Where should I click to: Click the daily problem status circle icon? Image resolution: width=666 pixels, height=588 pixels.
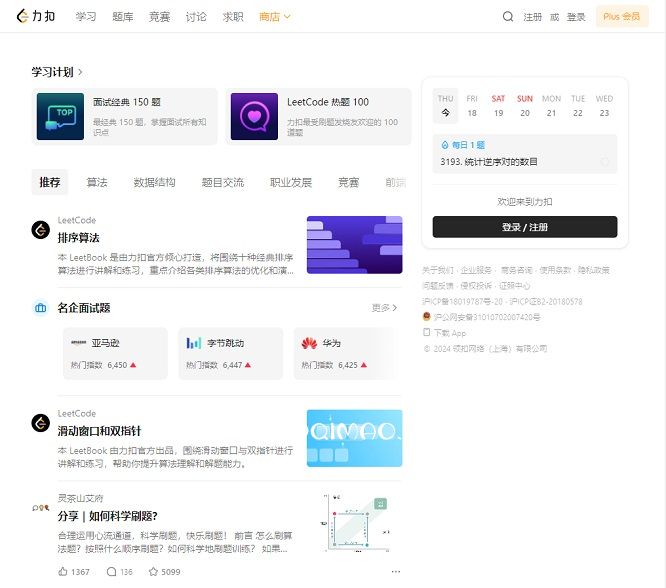click(x=604, y=161)
